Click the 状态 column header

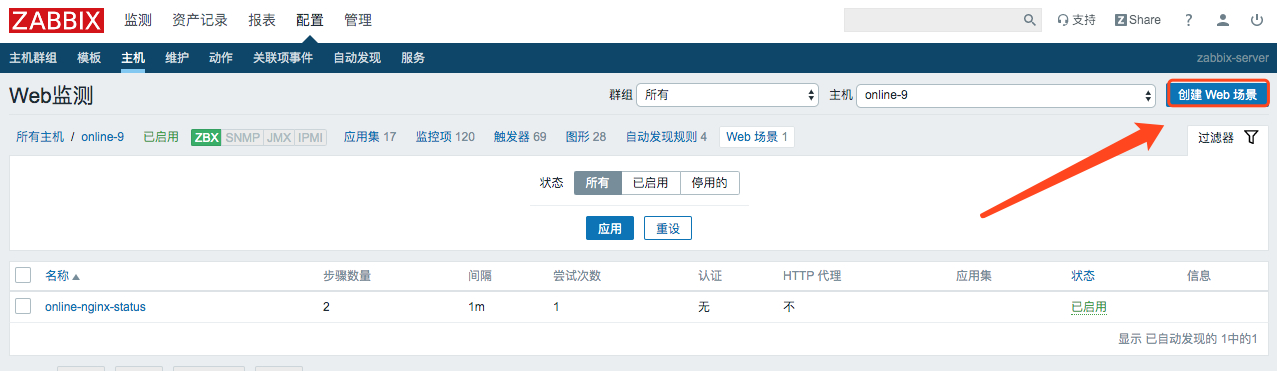point(1083,276)
